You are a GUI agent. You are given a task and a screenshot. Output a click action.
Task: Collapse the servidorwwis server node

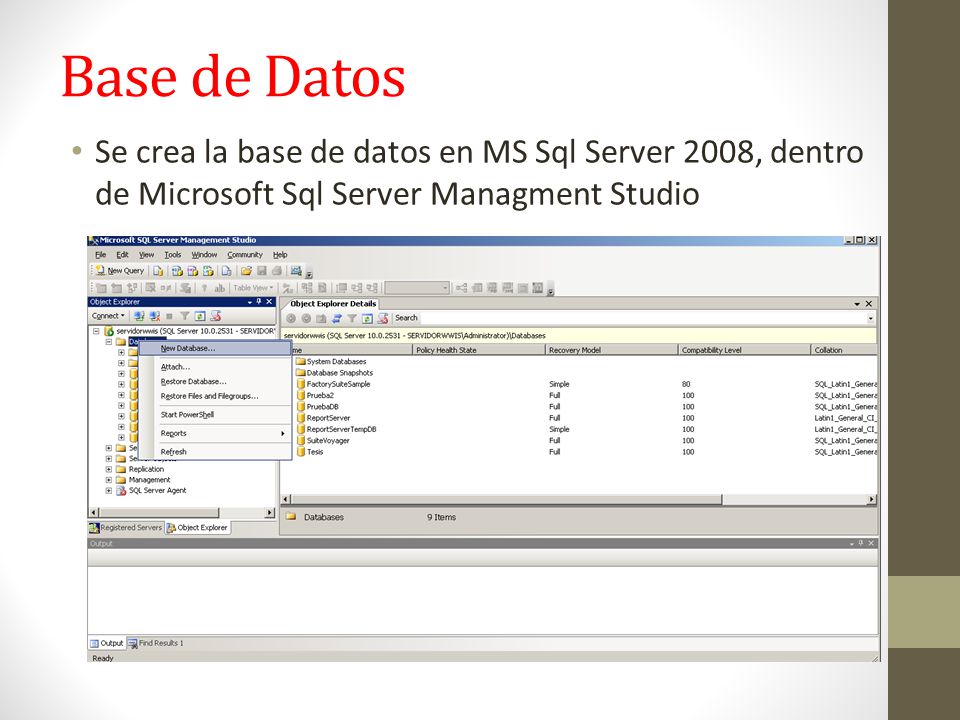point(96,331)
